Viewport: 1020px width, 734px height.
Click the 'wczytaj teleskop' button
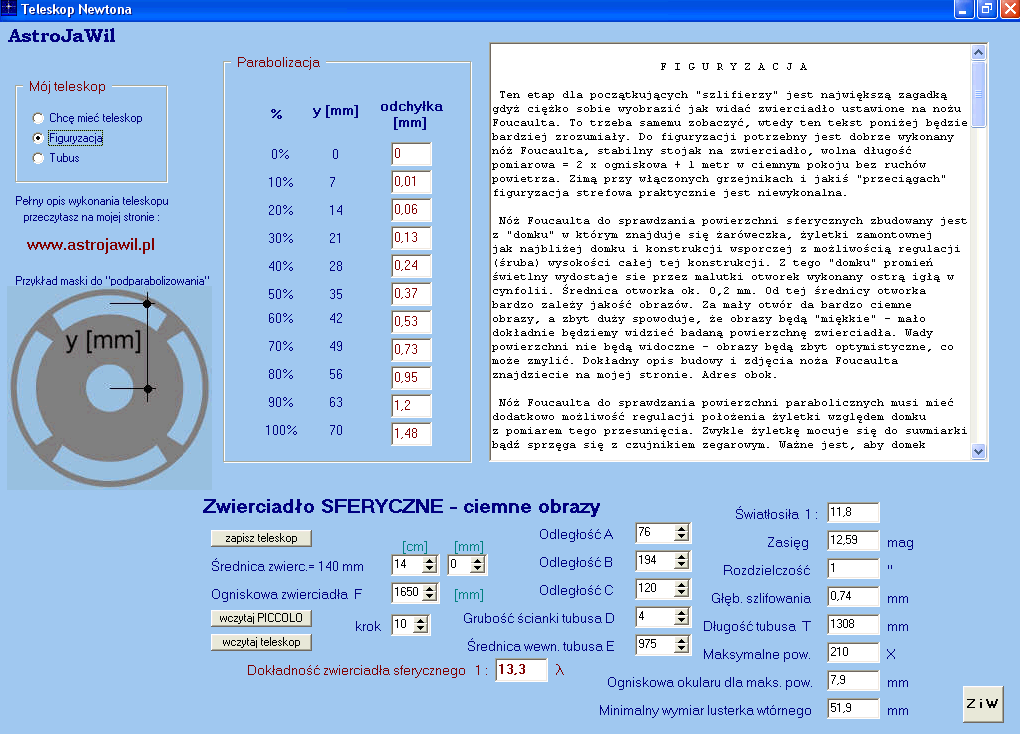click(261, 642)
